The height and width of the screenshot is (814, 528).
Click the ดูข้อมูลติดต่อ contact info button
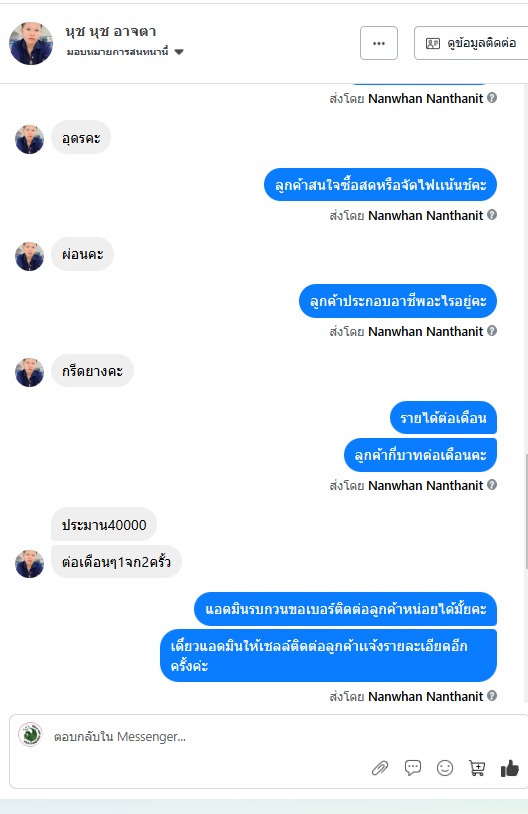coord(471,43)
